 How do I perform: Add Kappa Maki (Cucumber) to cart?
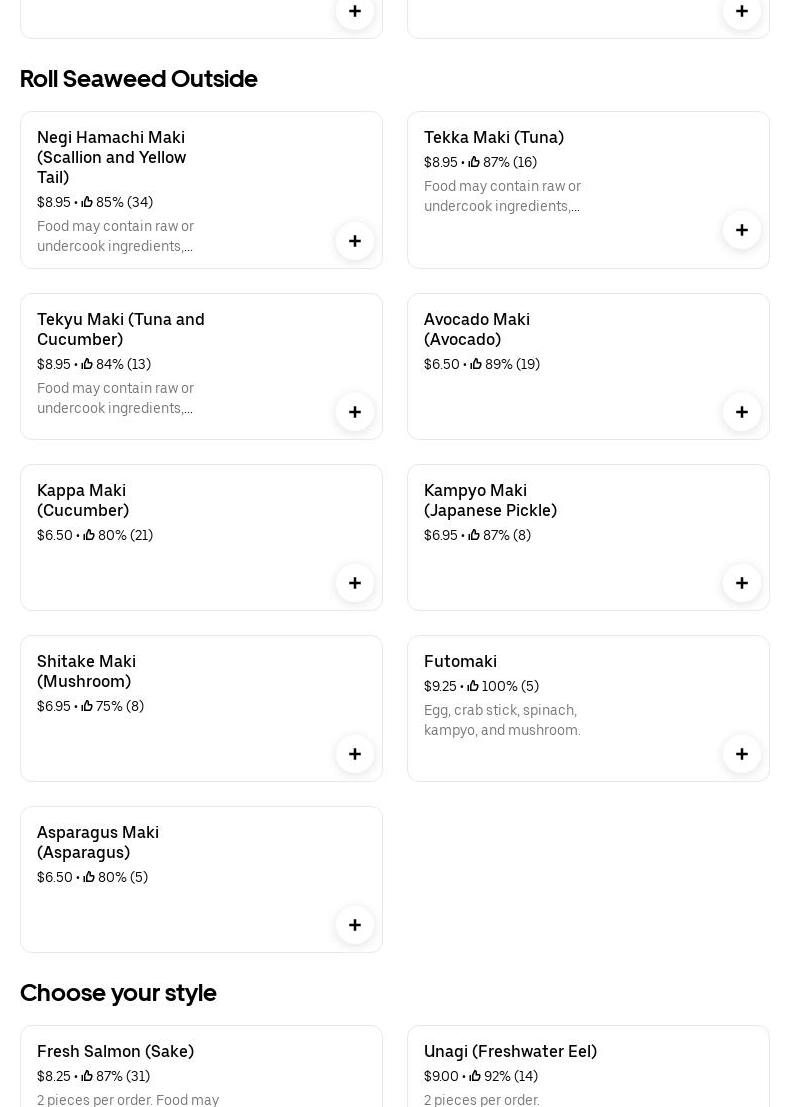point(355,583)
